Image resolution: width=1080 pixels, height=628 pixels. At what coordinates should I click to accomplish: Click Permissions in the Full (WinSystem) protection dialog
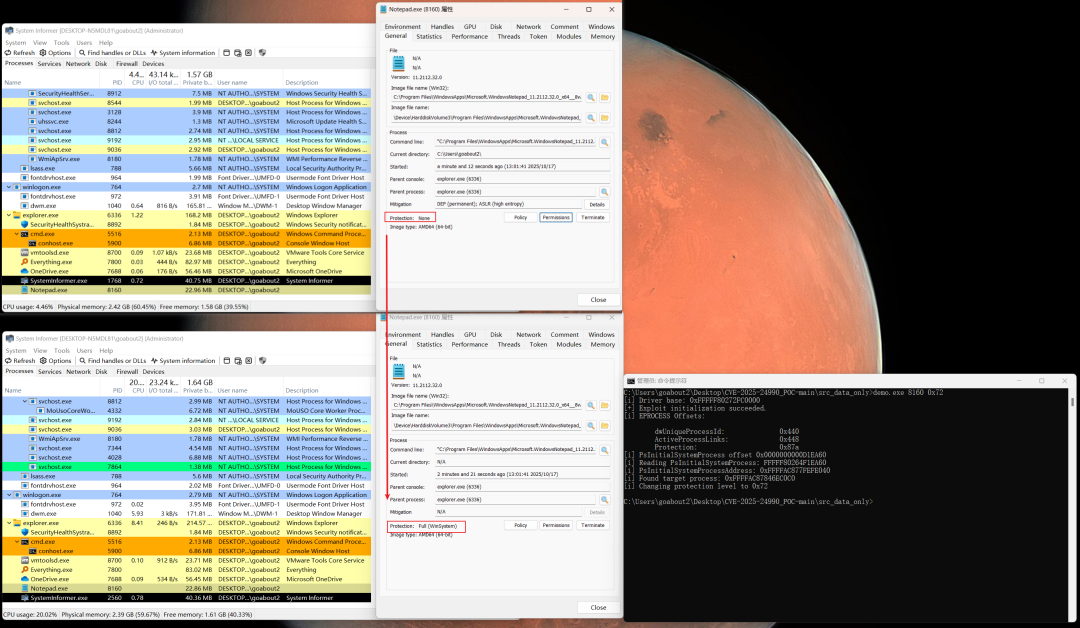click(x=556, y=525)
